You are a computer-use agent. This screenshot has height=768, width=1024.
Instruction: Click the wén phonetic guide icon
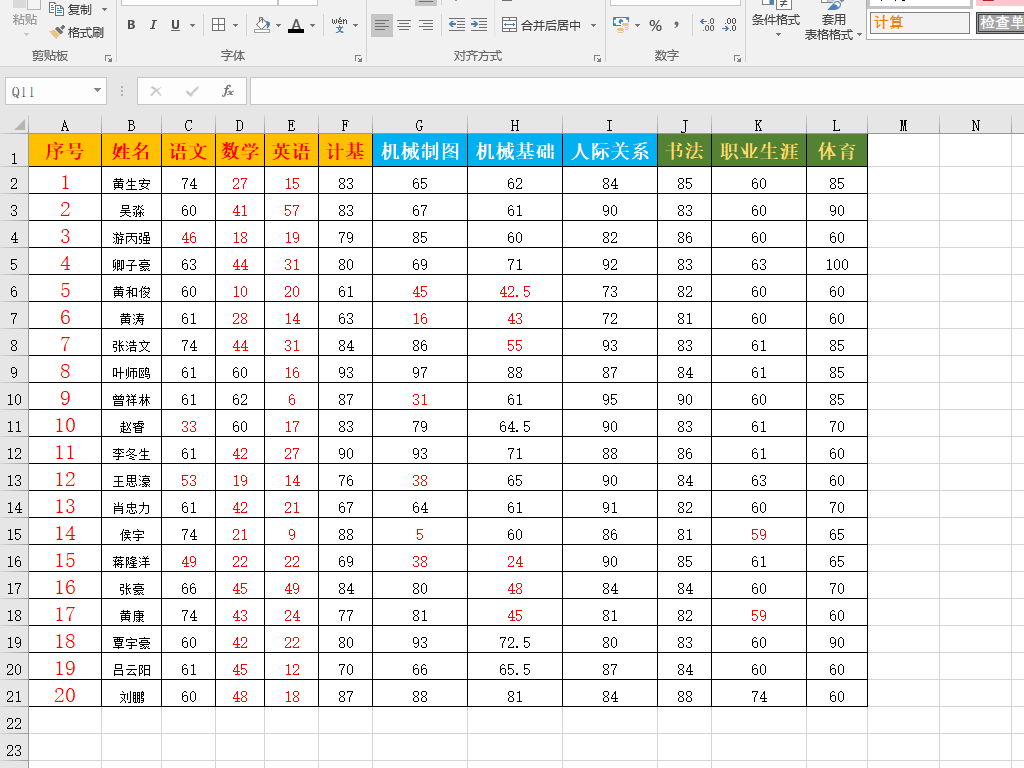340,25
